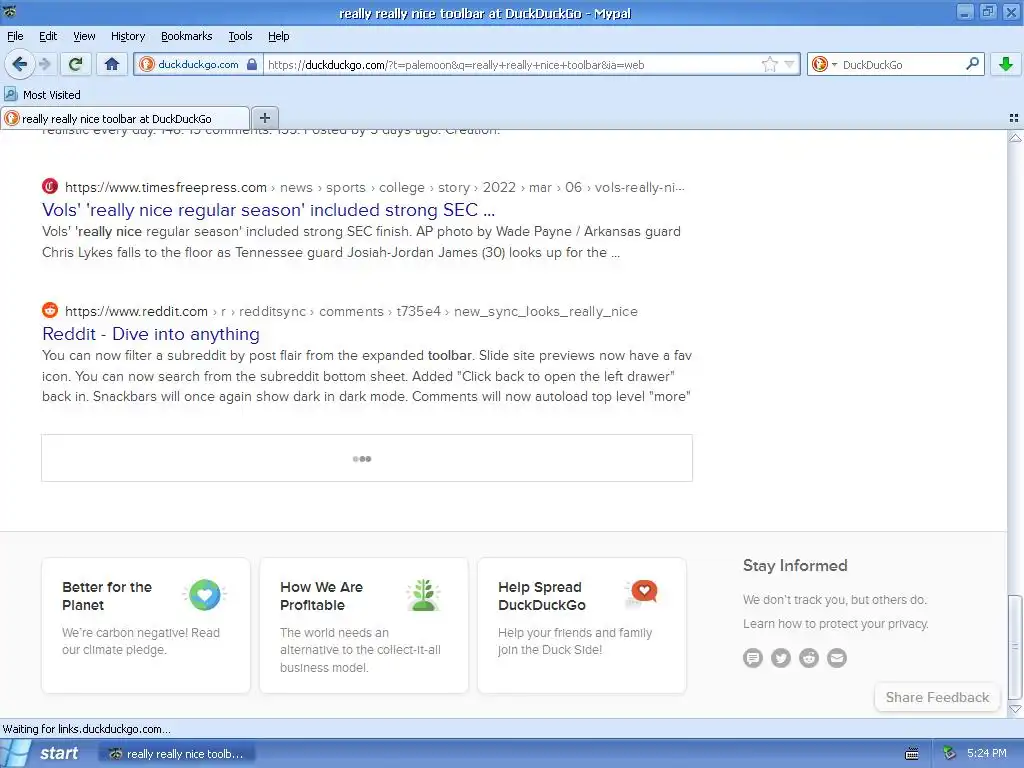Open the Vols' 'really nice regular season' result
The height and width of the screenshot is (768, 1024).
point(268,210)
